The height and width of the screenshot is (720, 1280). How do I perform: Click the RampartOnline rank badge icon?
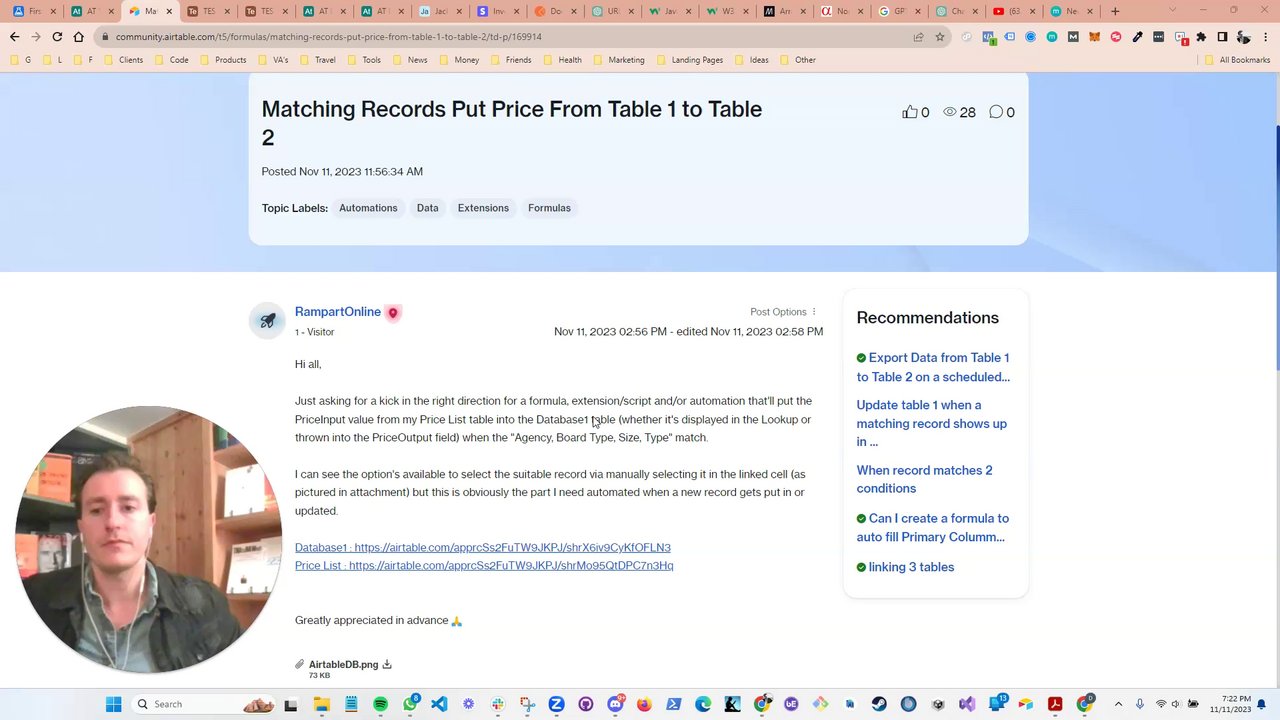point(393,312)
